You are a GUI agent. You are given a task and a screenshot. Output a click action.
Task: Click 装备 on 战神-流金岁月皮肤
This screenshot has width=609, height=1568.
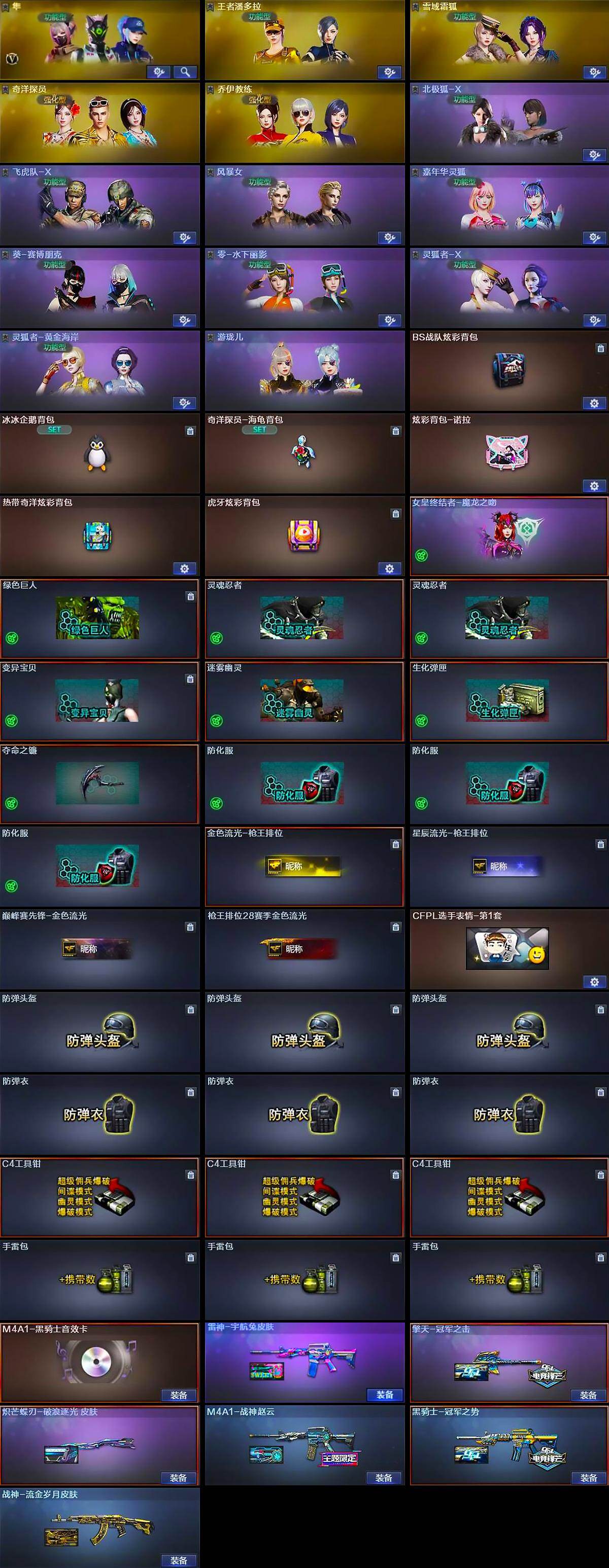(x=179, y=1560)
